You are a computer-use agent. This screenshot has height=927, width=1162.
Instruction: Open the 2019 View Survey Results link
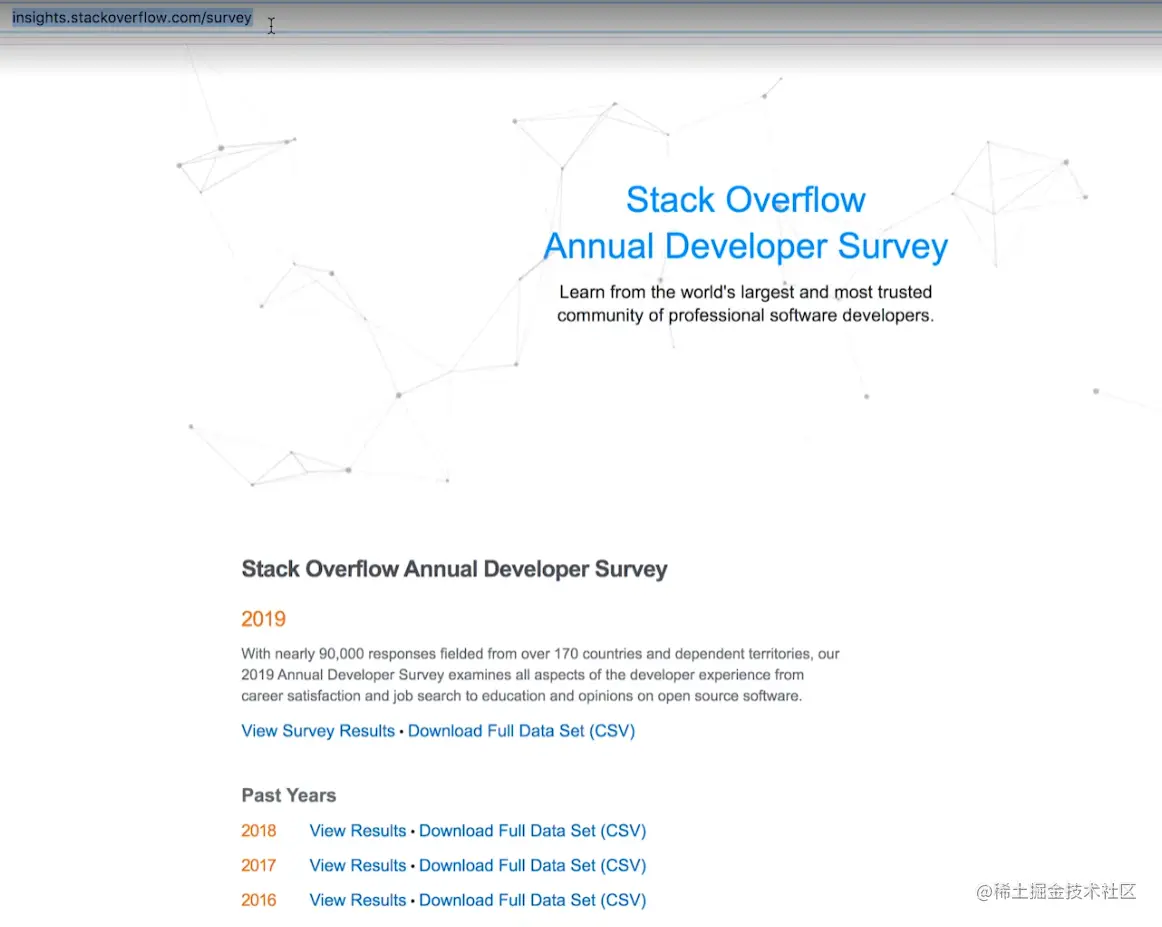318,731
